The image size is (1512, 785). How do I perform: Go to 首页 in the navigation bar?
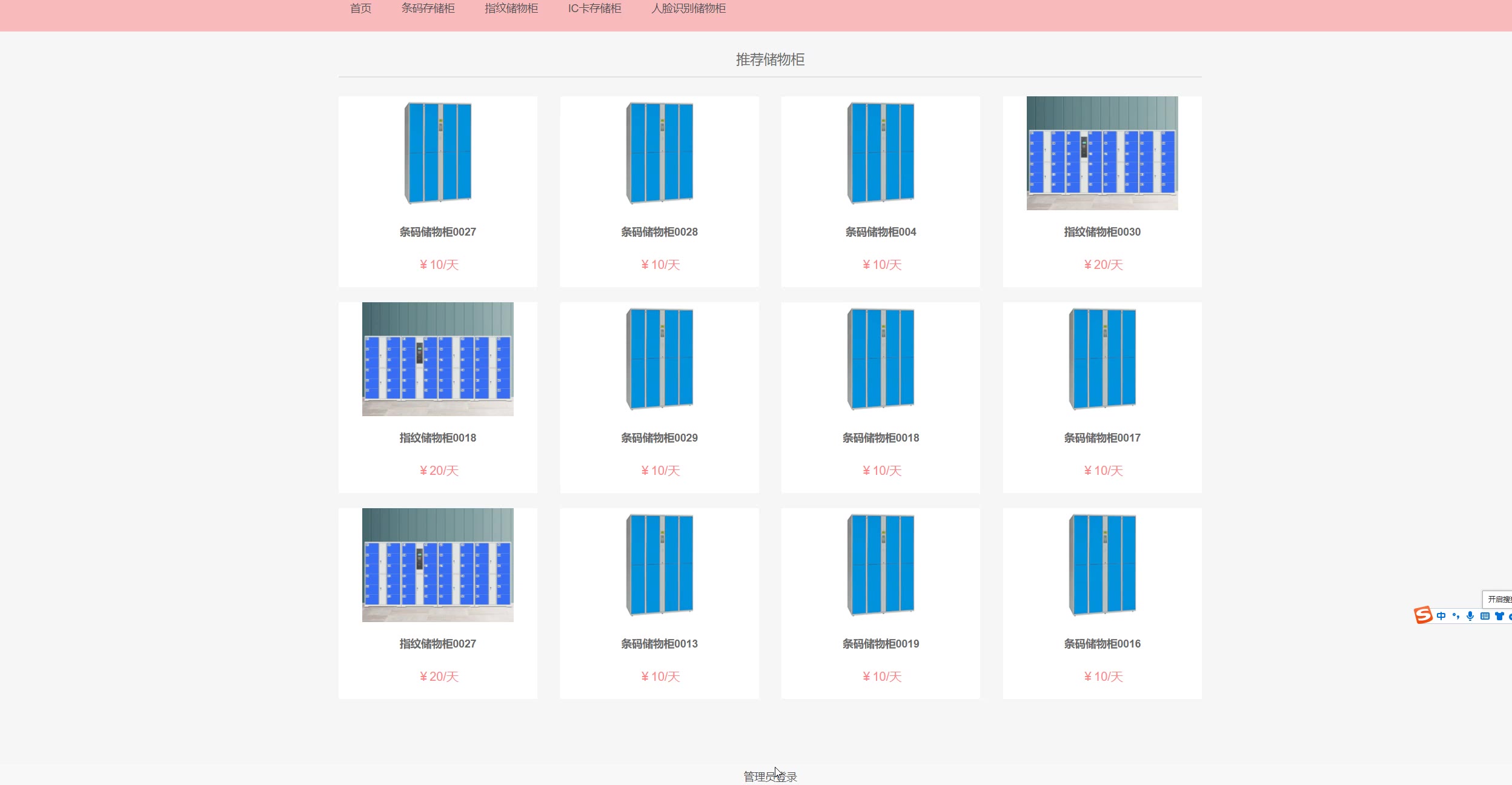click(x=360, y=8)
